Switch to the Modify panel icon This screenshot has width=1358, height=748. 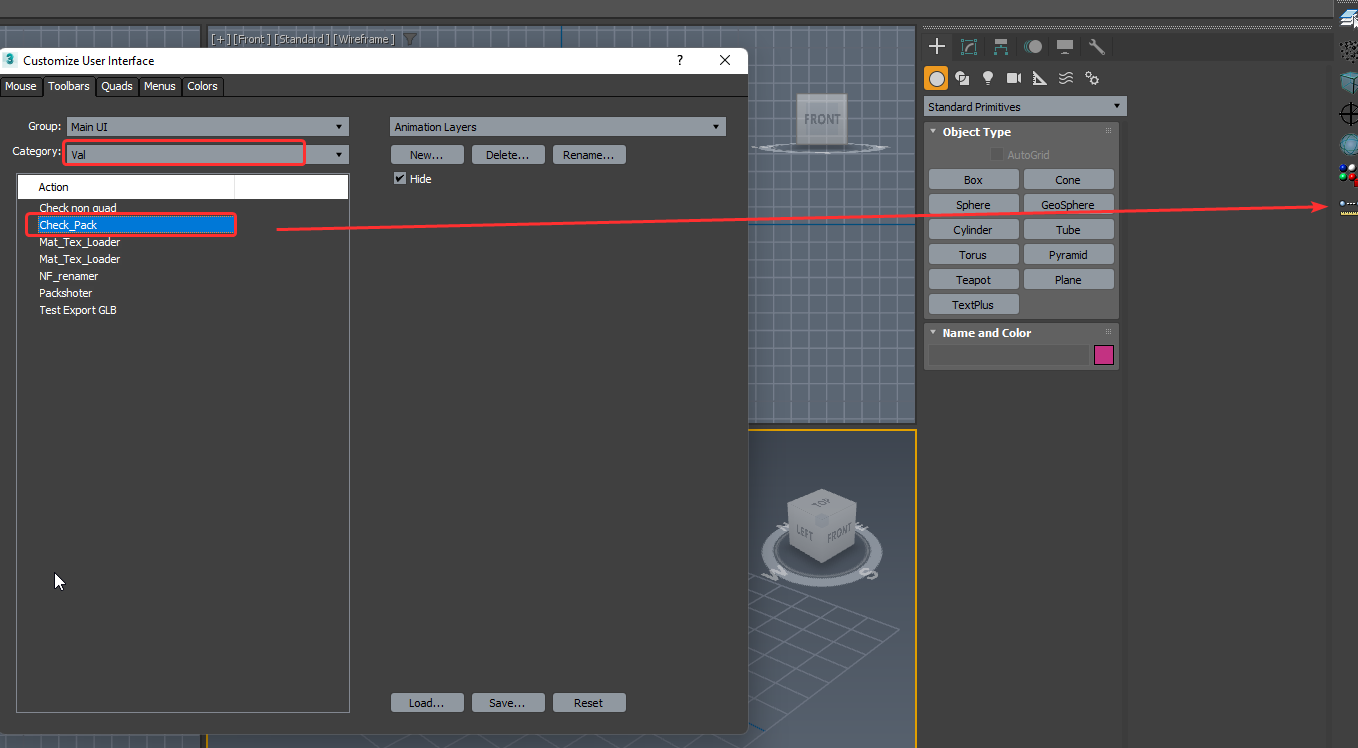[969, 47]
